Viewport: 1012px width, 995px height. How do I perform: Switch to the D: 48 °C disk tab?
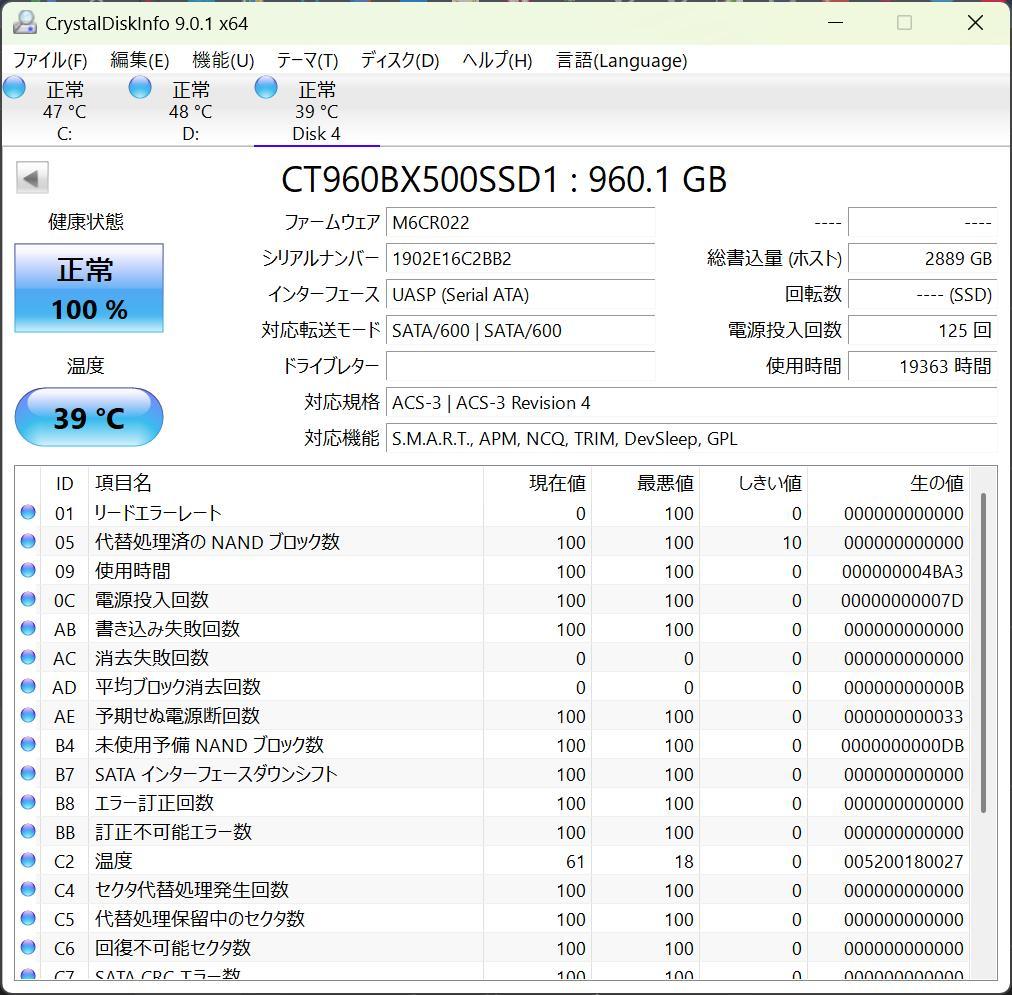pyautogui.click(x=190, y=110)
